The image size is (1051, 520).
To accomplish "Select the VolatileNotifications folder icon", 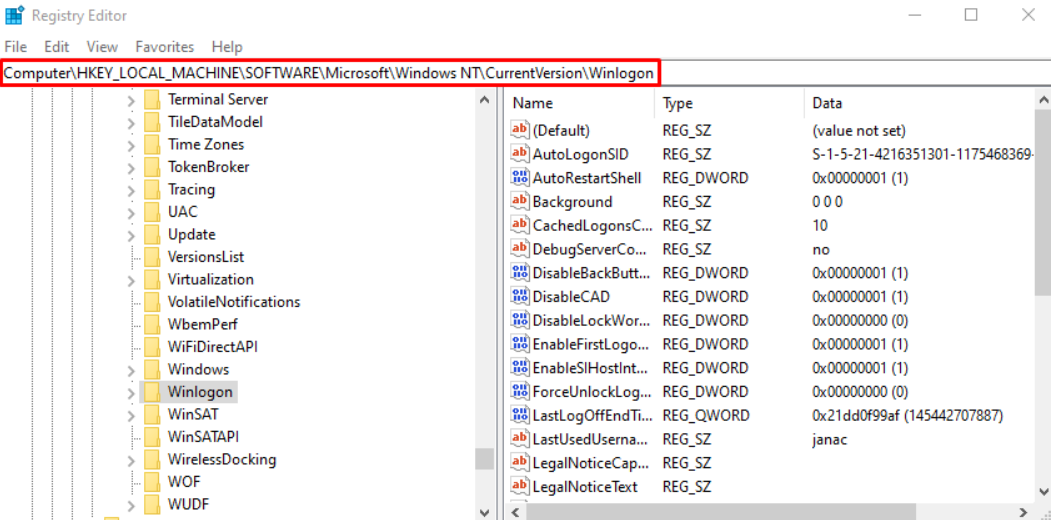I will click(x=152, y=302).
